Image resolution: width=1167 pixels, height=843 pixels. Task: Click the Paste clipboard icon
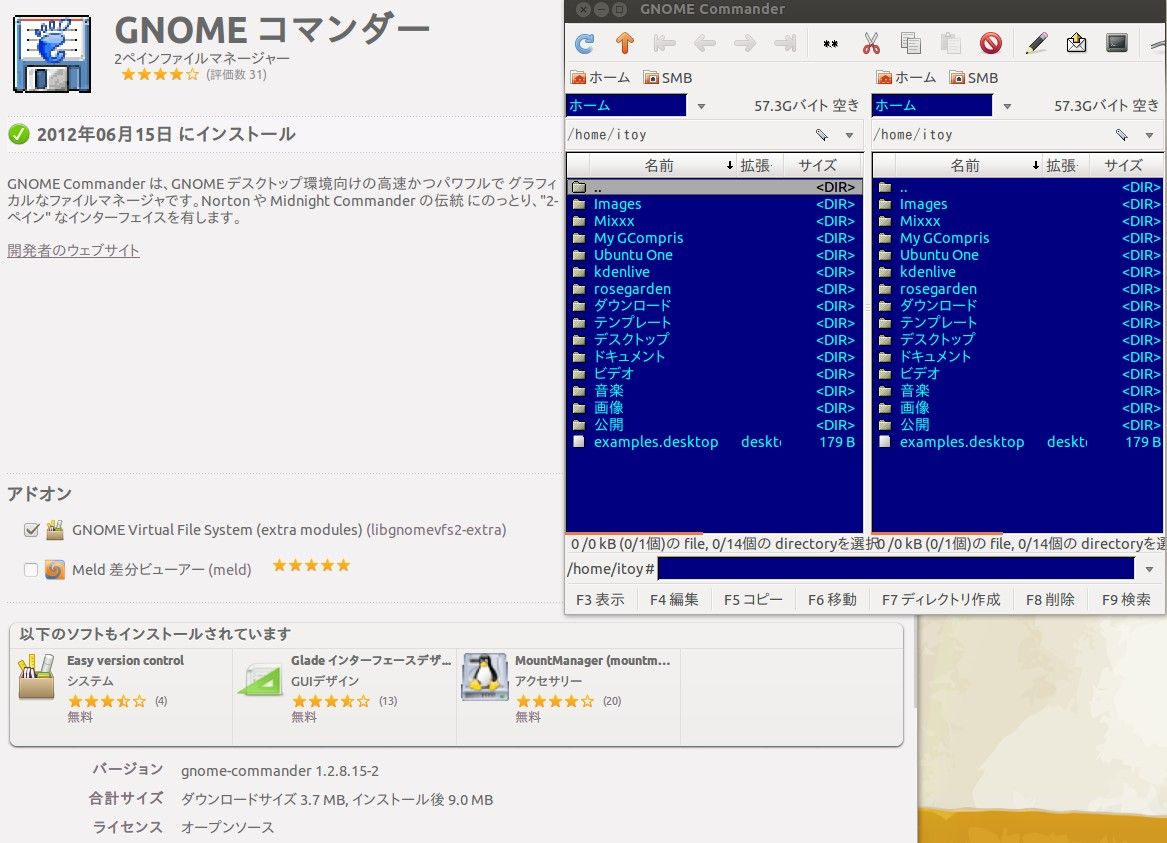click(950, 44)
